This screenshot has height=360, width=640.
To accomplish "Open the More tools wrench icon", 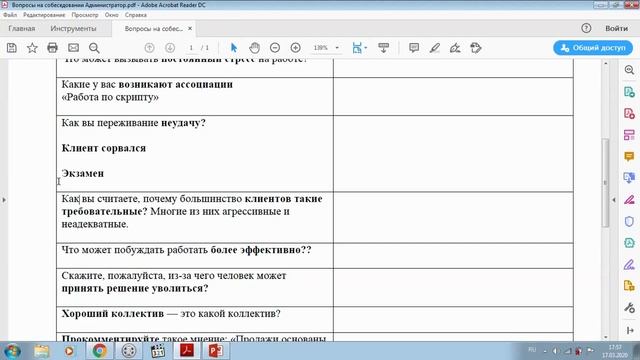I will click(629, 308).
